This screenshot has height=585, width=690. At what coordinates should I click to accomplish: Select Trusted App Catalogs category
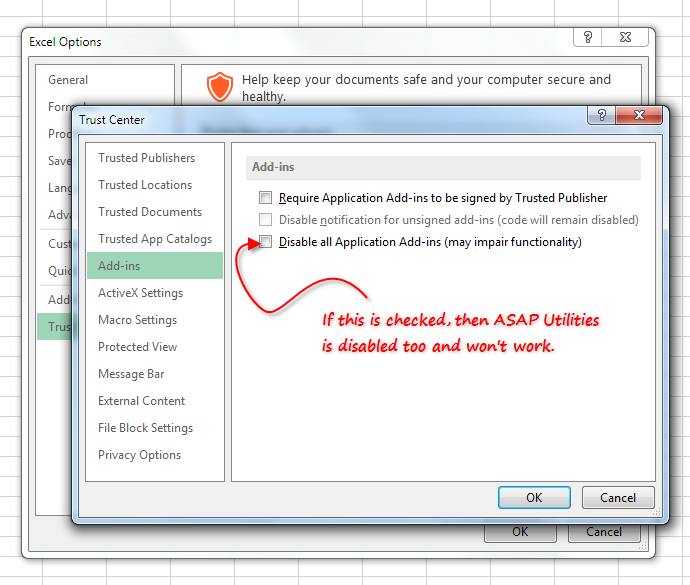point(154,239)
